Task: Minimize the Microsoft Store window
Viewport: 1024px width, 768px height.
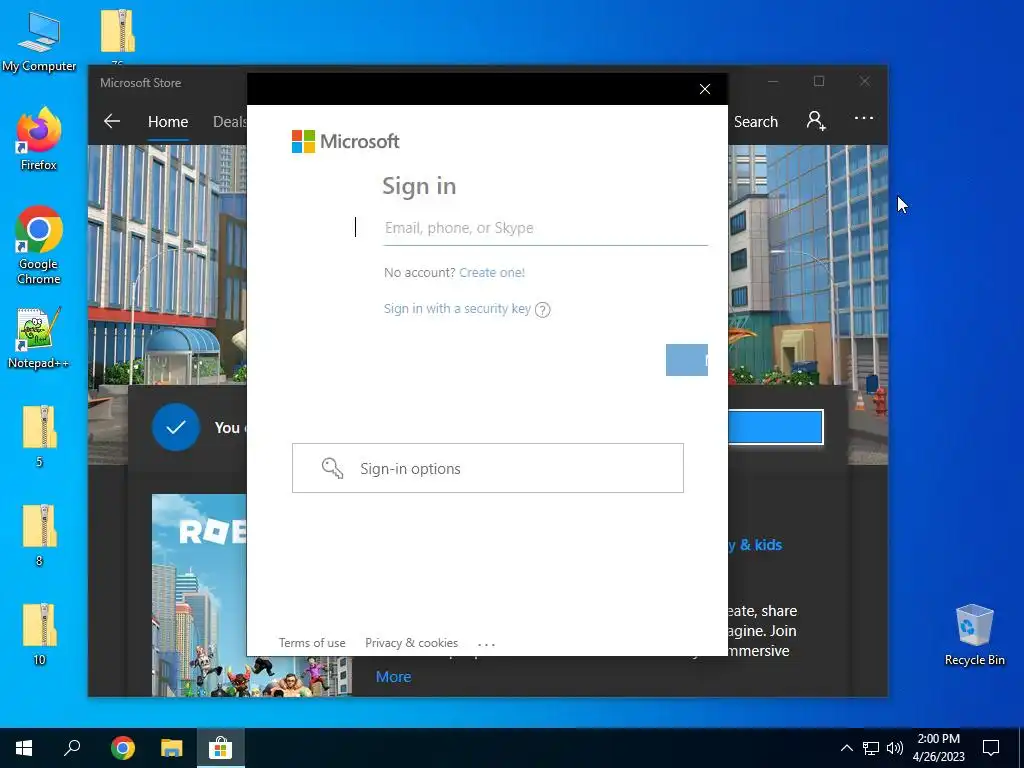Action: point(773,81)
